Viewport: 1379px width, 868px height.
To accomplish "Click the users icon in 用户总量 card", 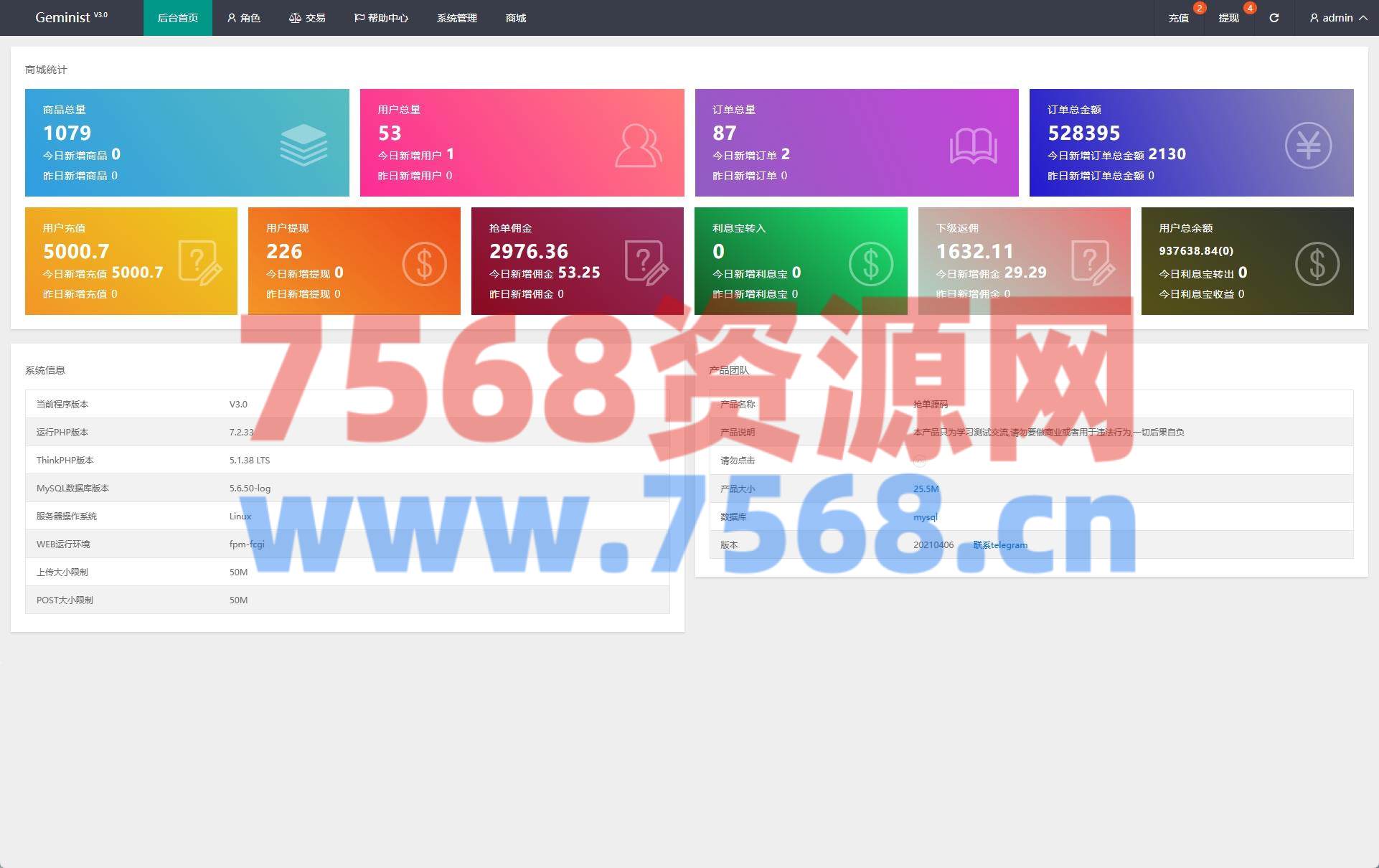I will [x=638, y=146].
